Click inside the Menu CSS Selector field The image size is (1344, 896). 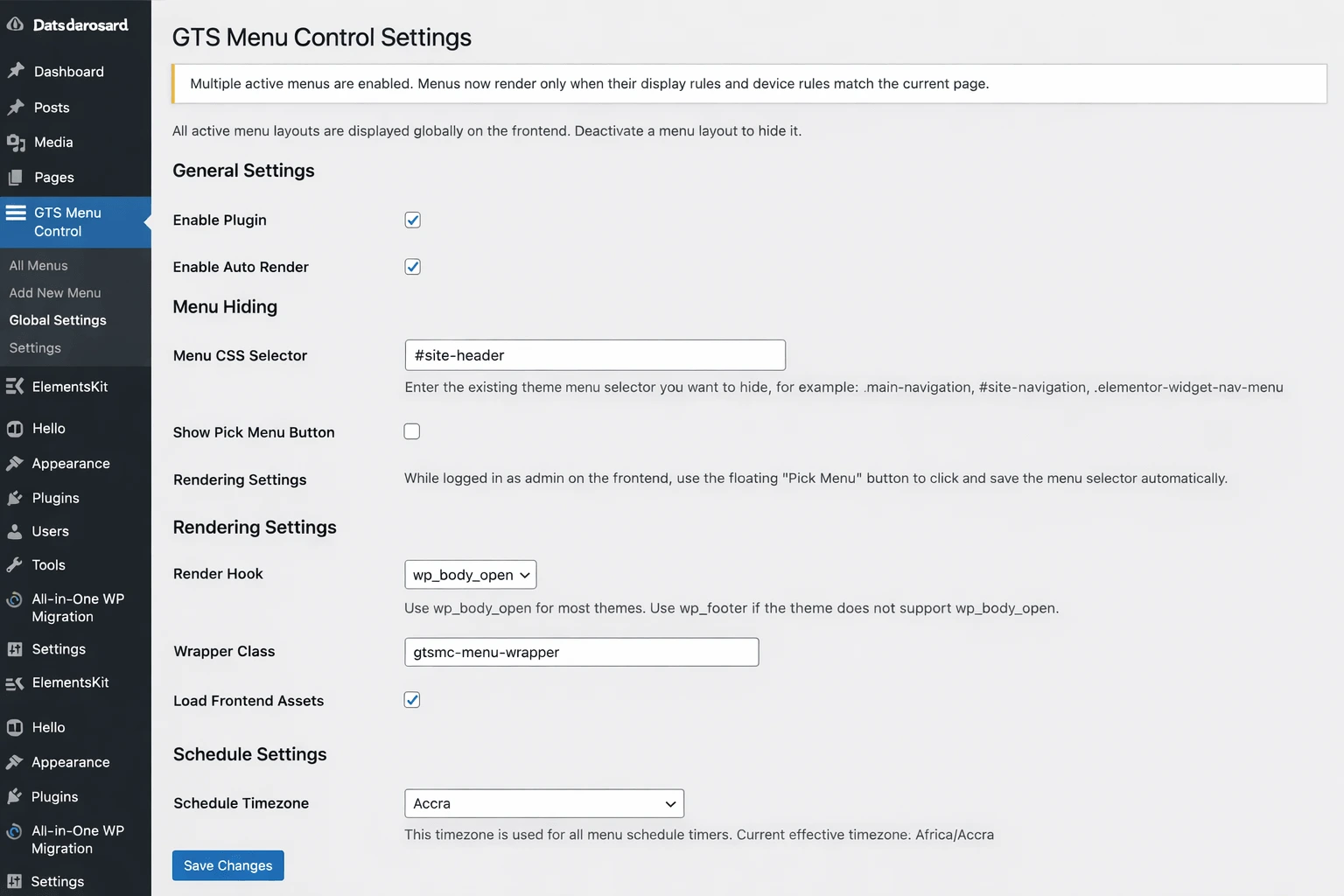coord(594,354)
